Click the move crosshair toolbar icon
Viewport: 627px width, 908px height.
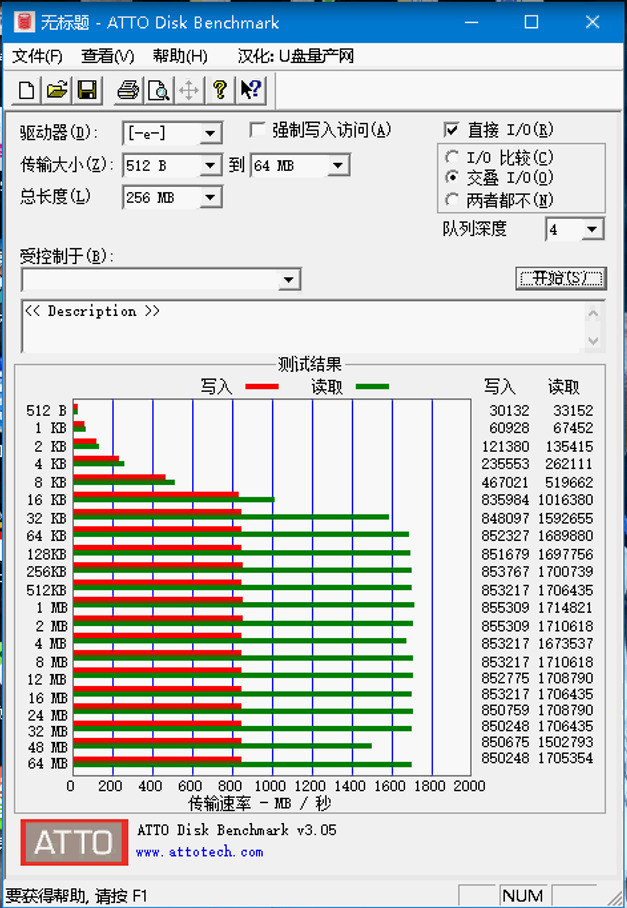pyautogui.click(x=189, y=90)
